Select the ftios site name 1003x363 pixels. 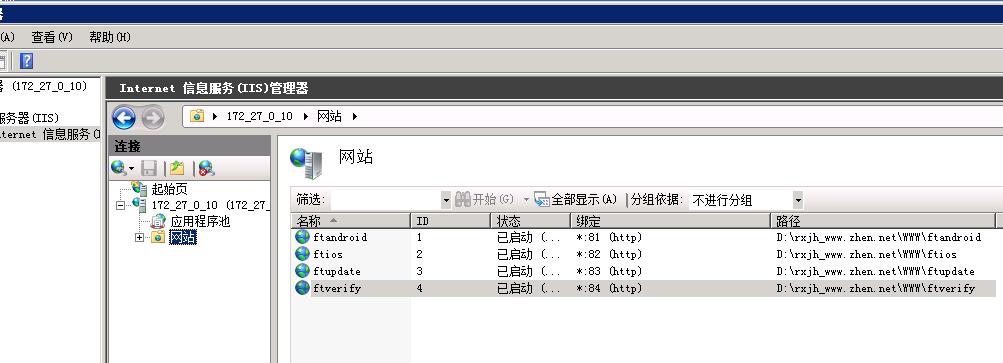click(x=328, y=254)
